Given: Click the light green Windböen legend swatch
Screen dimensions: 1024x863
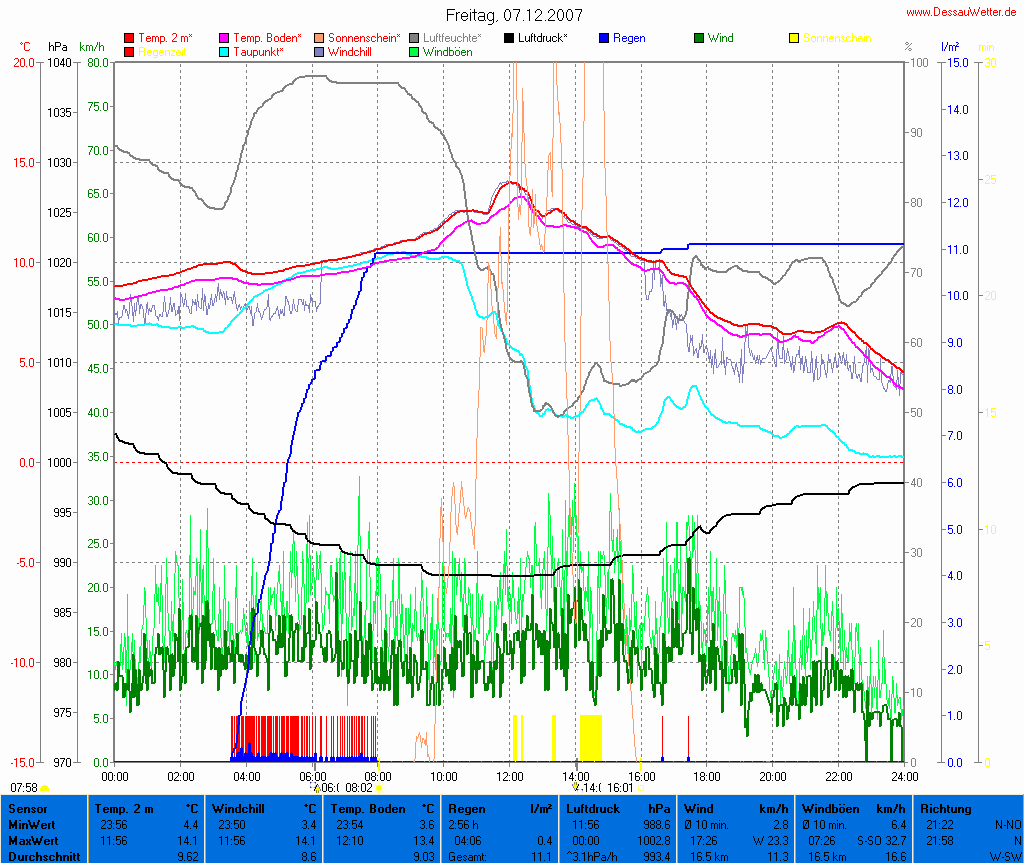Looking at the screenshot, I should tap(415, 52).
